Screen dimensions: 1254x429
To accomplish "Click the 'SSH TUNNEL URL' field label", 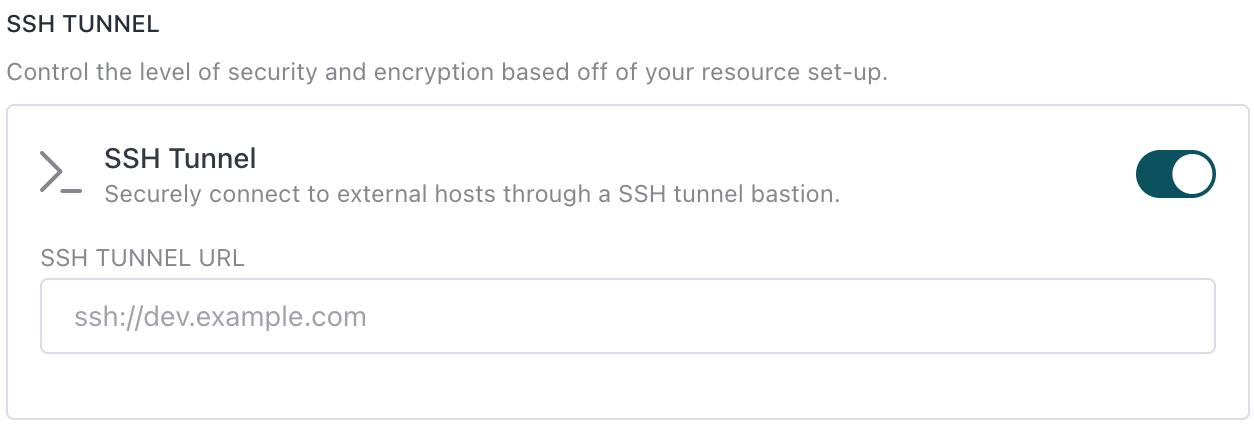I will 143,258.
